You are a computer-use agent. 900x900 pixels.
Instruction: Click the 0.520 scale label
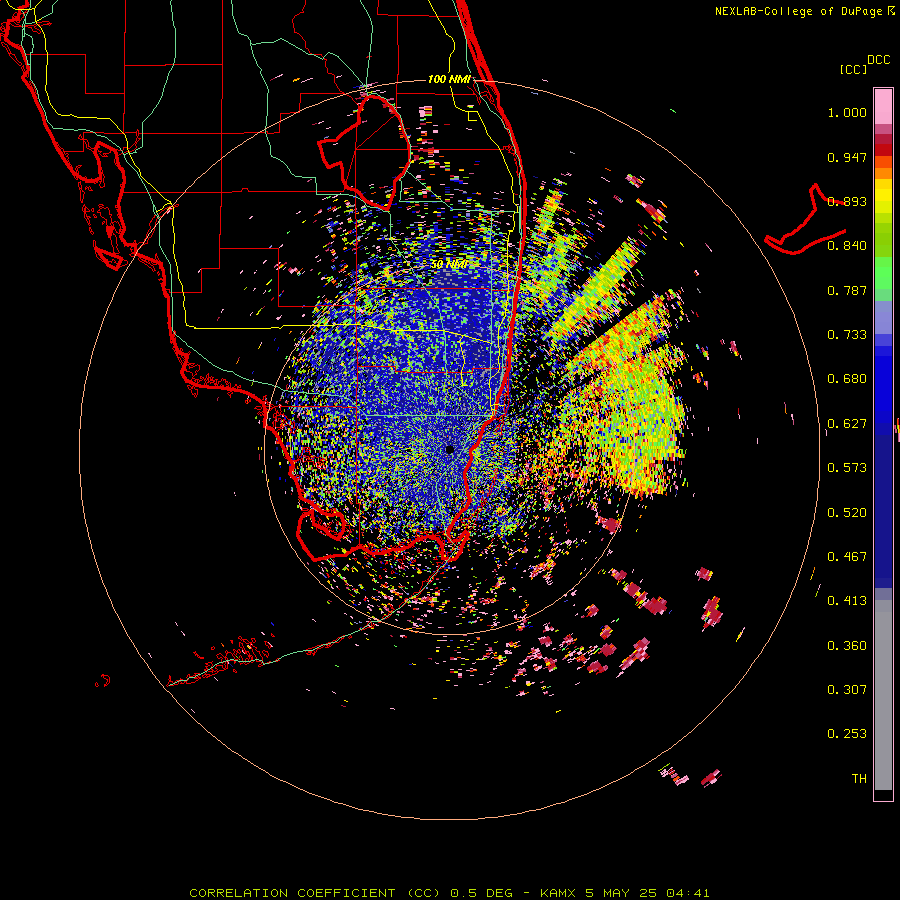847,513
